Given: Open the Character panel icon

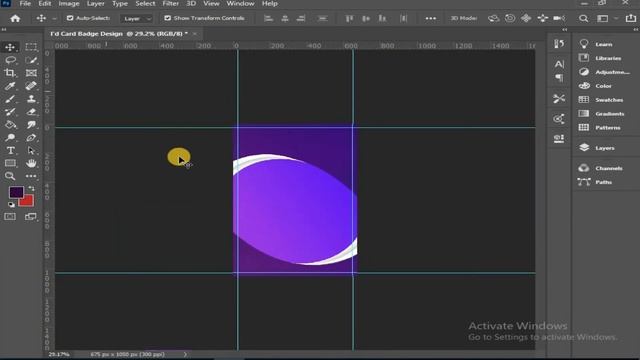Looking at the screenshot, I should [x=559, y=64].
